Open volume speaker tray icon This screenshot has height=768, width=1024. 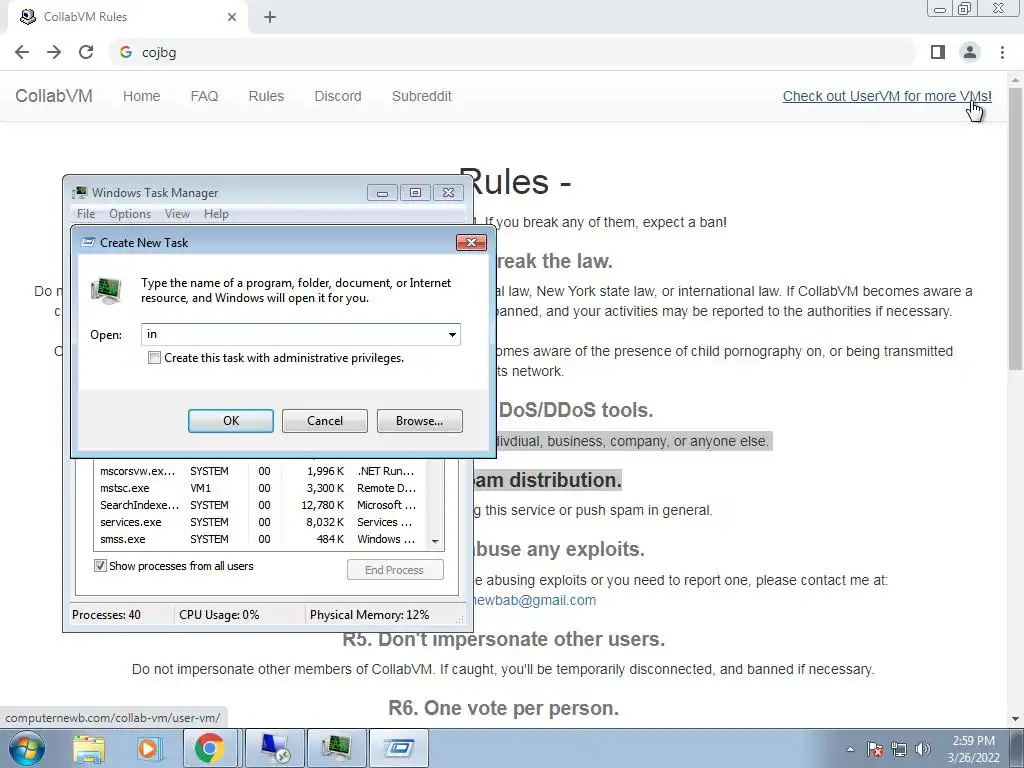(923, 749)
